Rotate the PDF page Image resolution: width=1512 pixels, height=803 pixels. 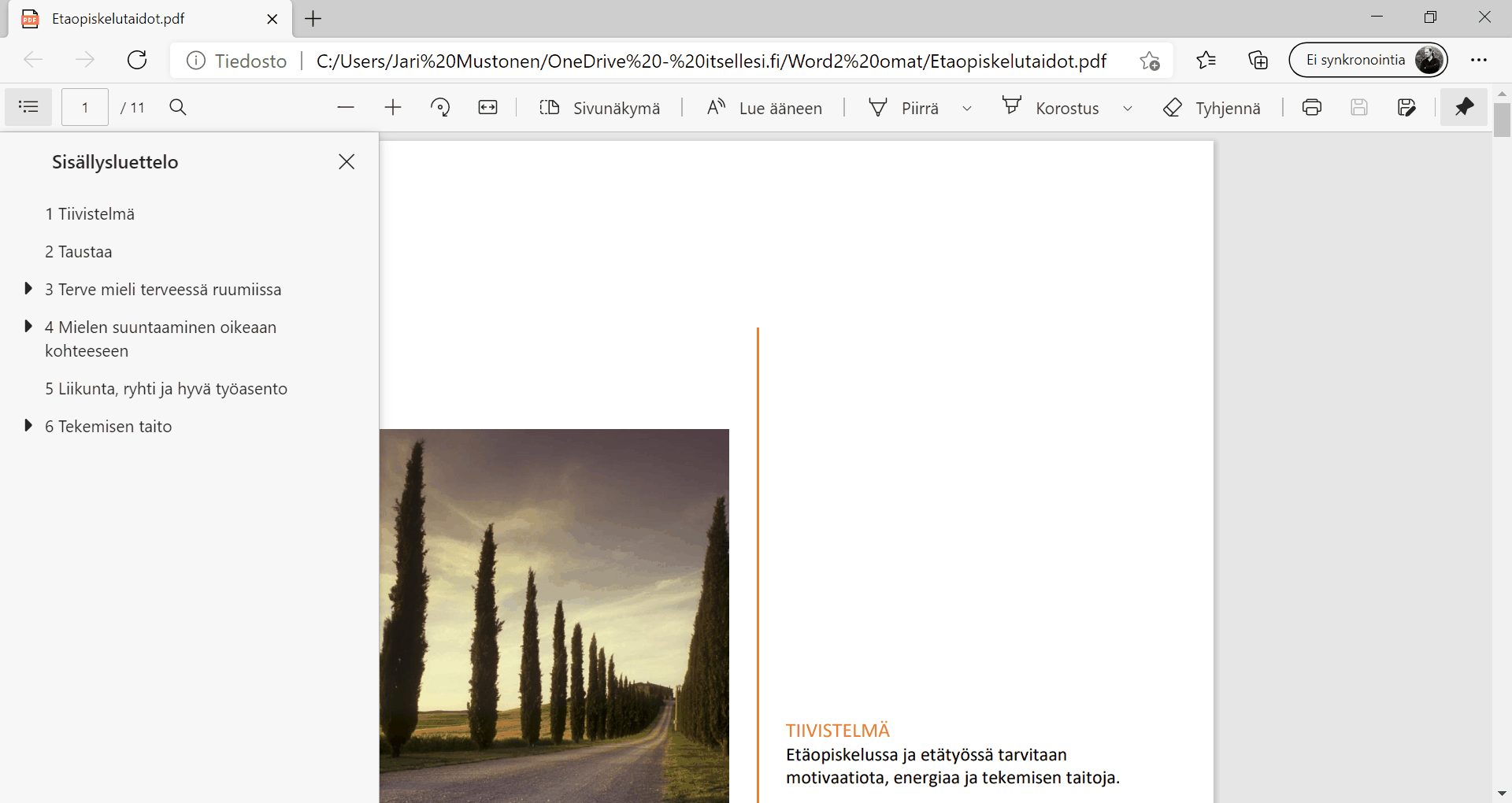click(440, 107)
